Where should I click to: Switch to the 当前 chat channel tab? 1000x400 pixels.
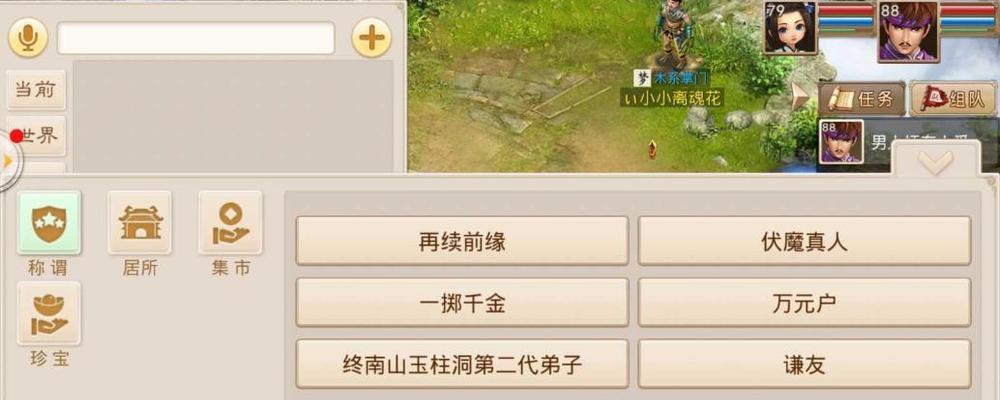pos(36,90)
